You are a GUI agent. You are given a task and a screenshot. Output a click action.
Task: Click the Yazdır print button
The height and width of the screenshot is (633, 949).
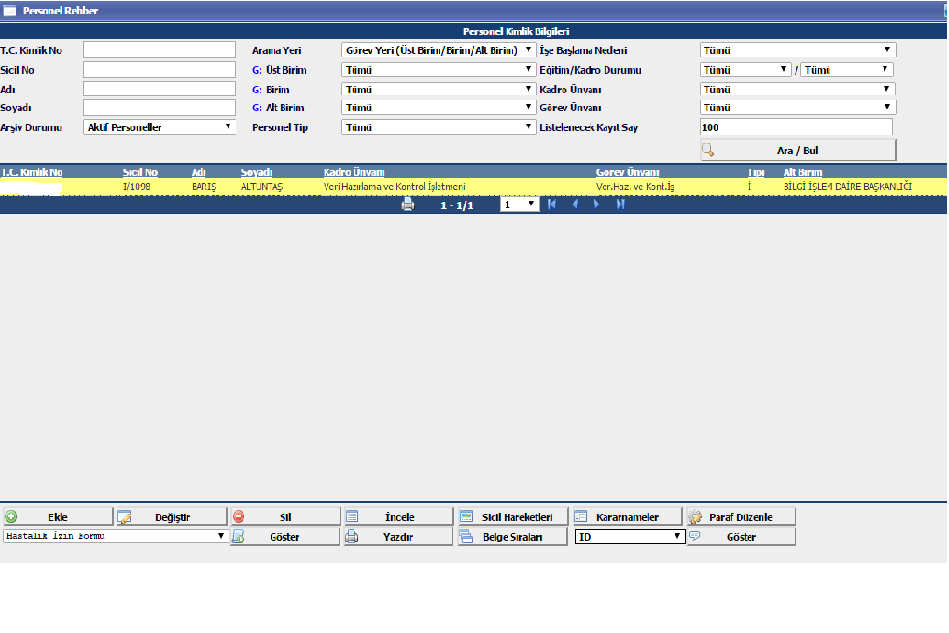click(x=399, y=537)
